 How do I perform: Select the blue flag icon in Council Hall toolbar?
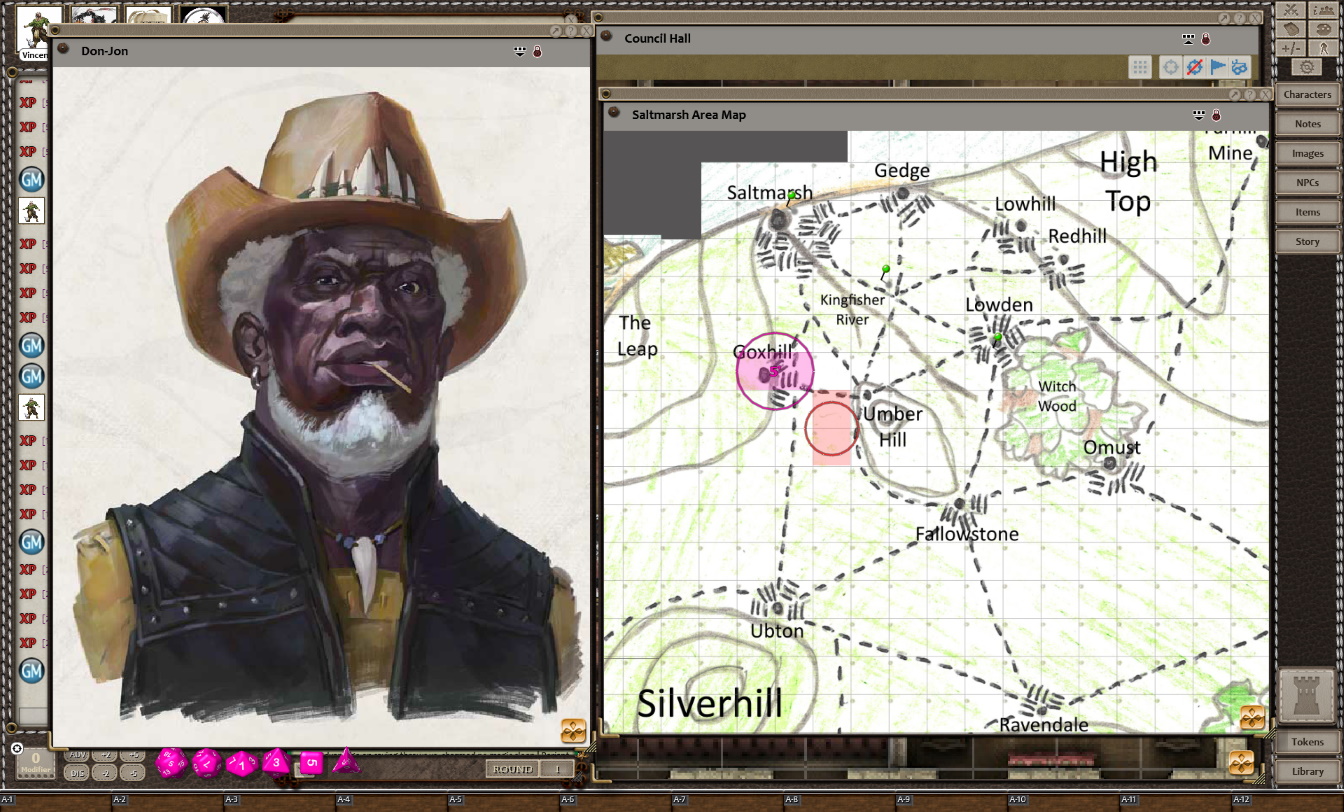tap(1217, 67)
